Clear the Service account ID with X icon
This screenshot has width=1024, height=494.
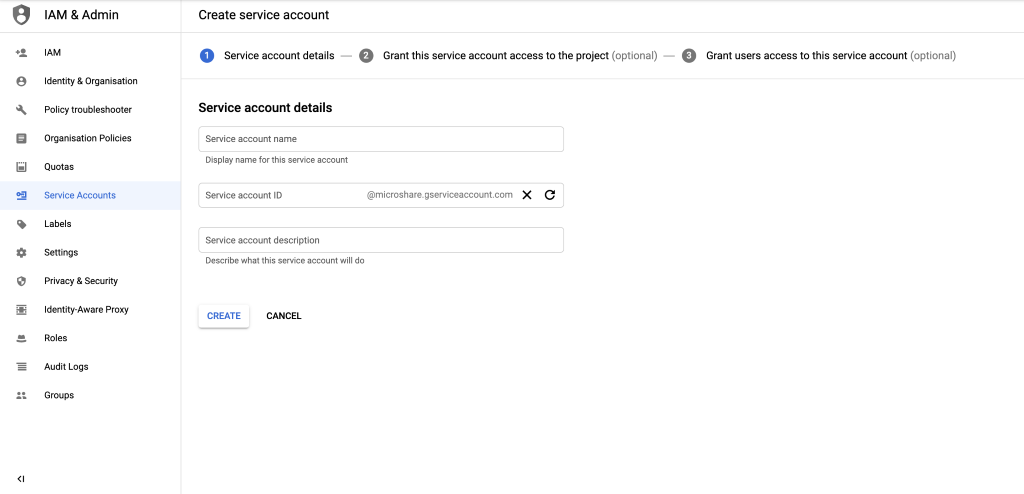[527, 195]
